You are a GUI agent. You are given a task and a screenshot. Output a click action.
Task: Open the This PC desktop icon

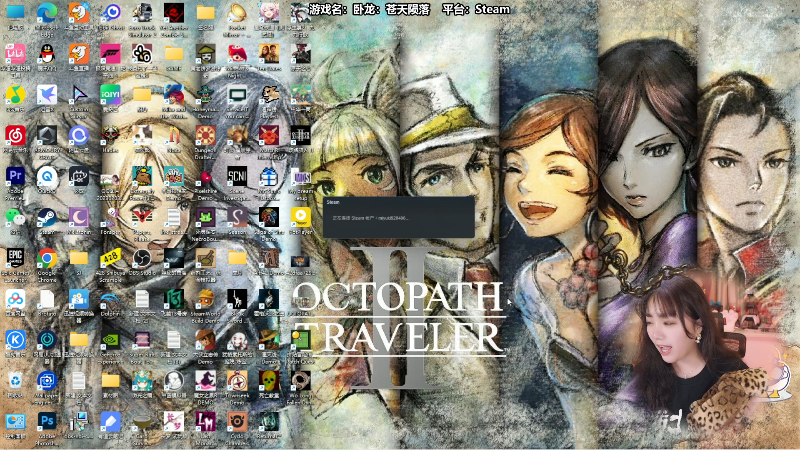[x=15, y=13]
